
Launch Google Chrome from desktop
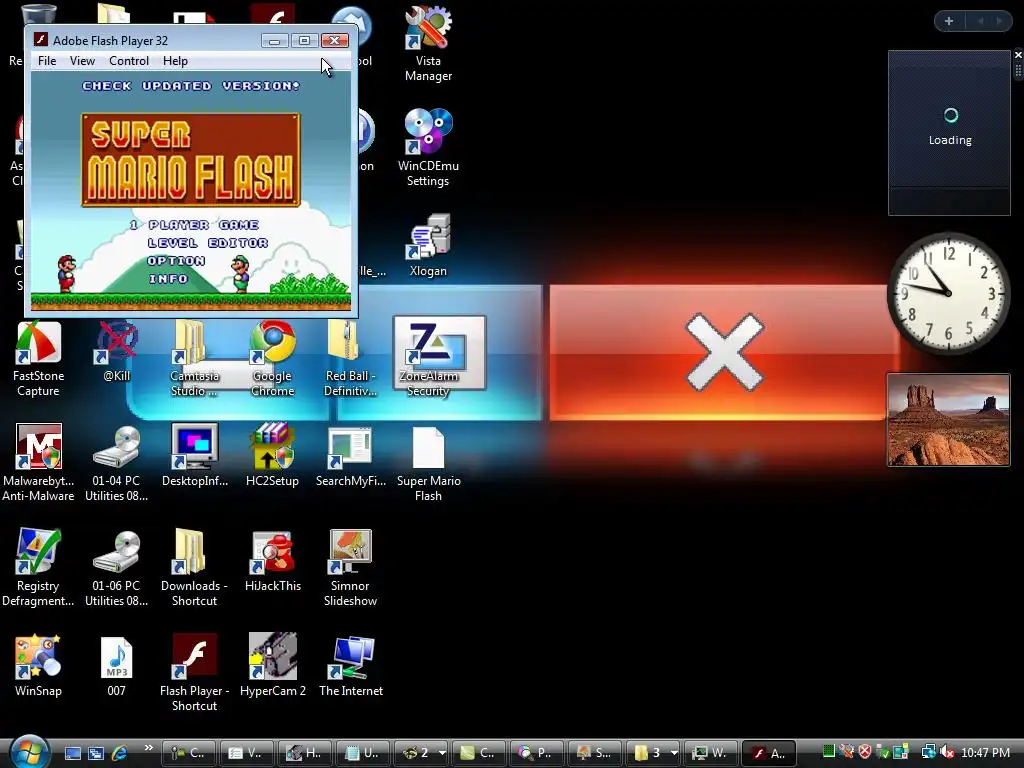(272, 359)
